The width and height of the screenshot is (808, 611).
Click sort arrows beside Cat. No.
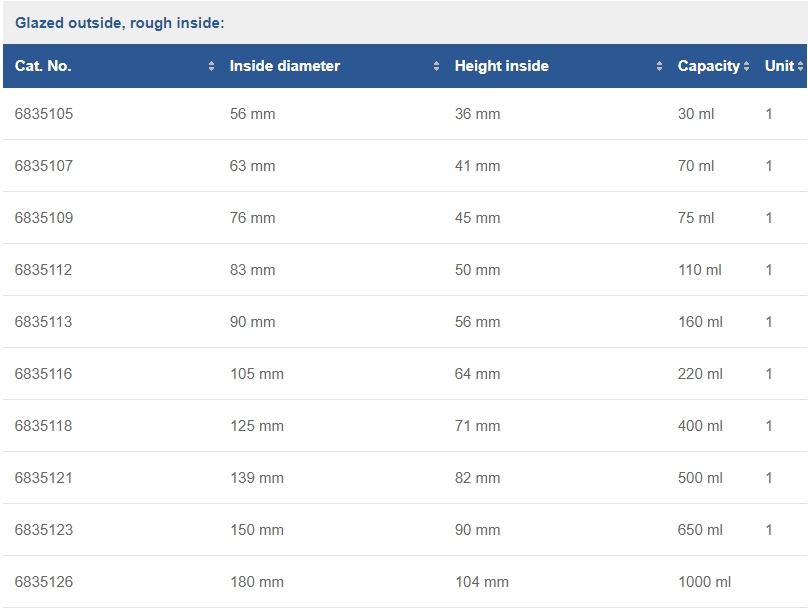211,66
